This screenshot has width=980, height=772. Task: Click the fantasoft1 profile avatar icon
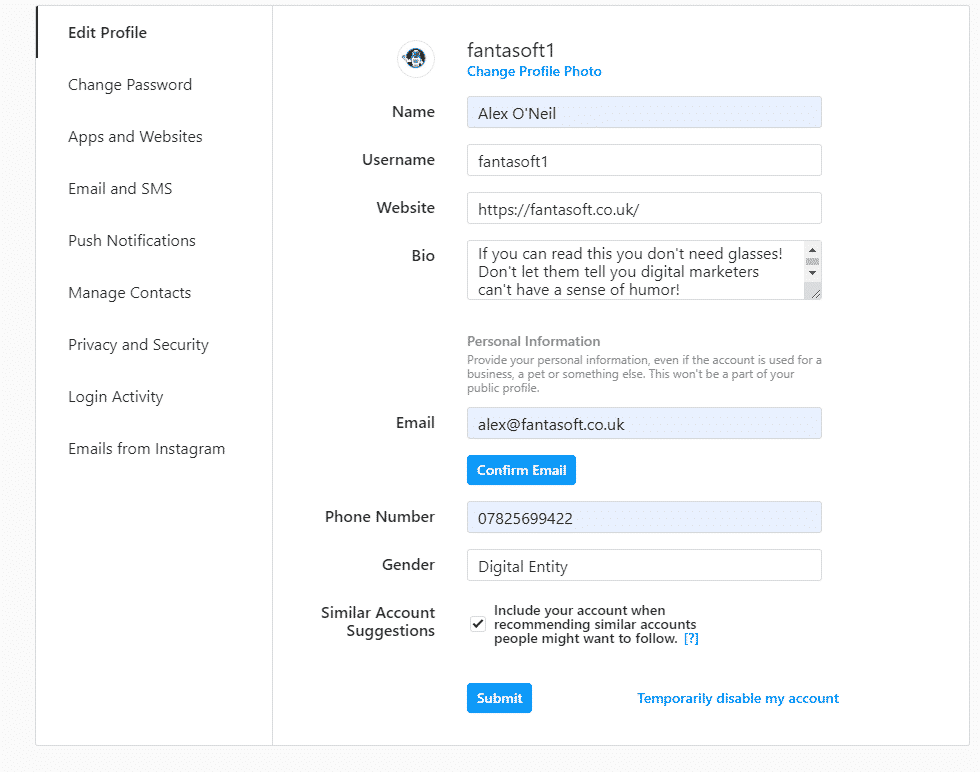click(x=416, y=59)
